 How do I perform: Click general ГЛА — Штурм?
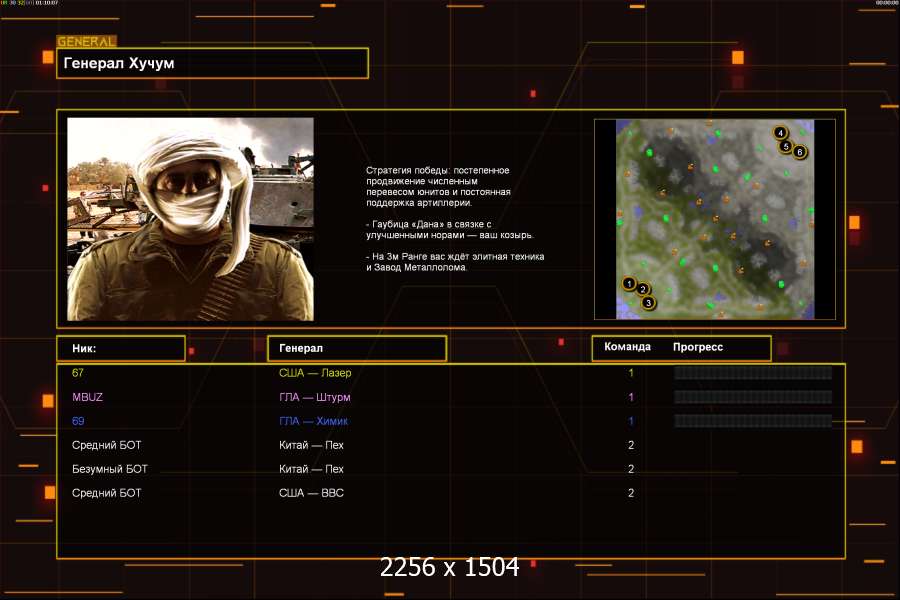click(315, 397)
